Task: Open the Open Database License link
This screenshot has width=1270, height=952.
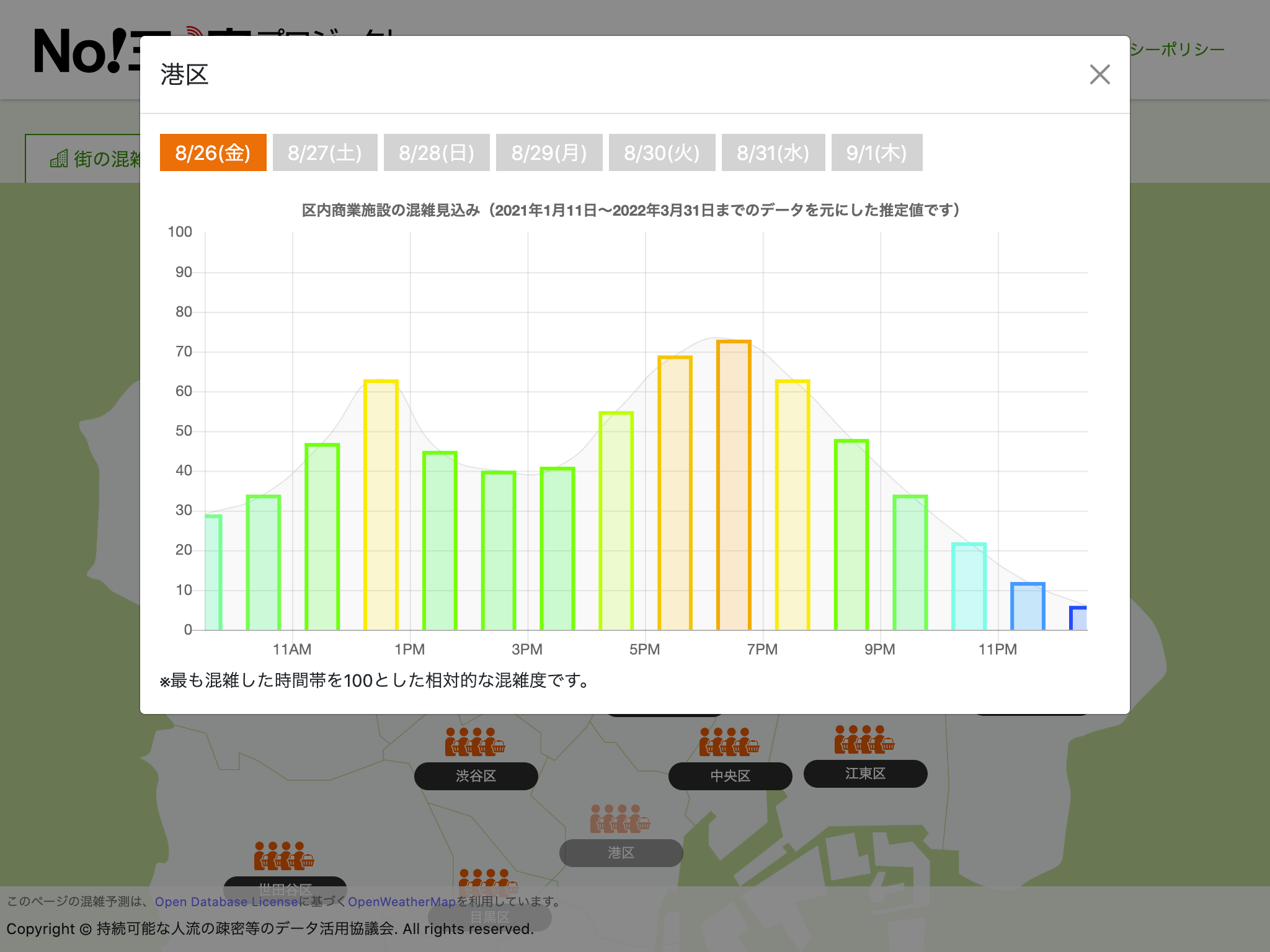Action: click(226, 902)
